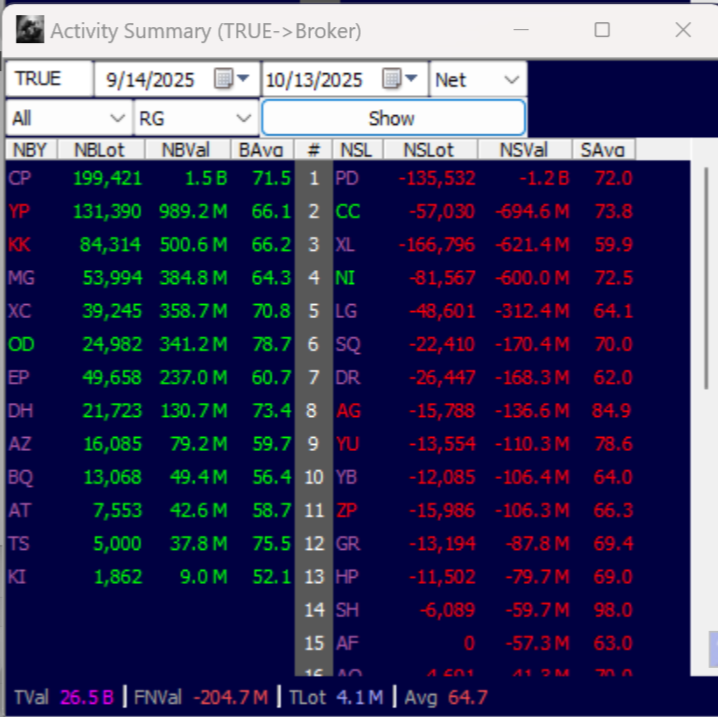Screen dimensions: 718x717
Task: Click the TRUE stock code input field
Action: tap(49, 79)
